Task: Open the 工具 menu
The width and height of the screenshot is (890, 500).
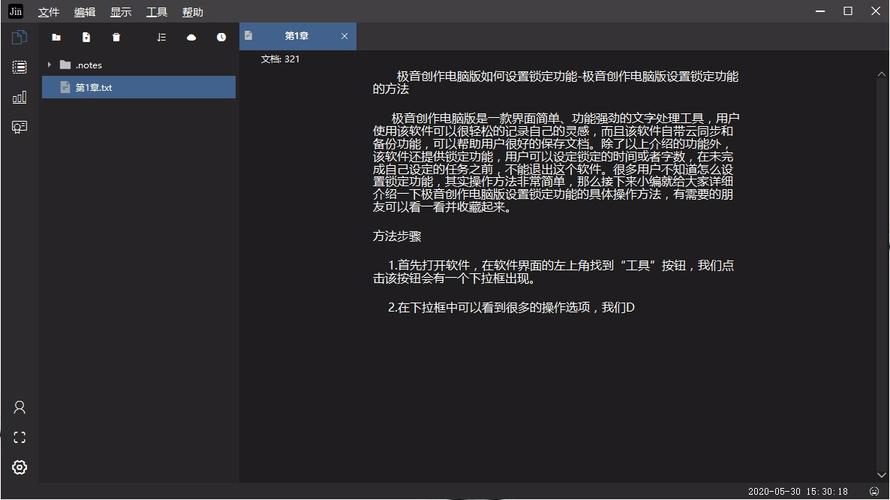Action: pyautogui.click(x=157, y=12)
